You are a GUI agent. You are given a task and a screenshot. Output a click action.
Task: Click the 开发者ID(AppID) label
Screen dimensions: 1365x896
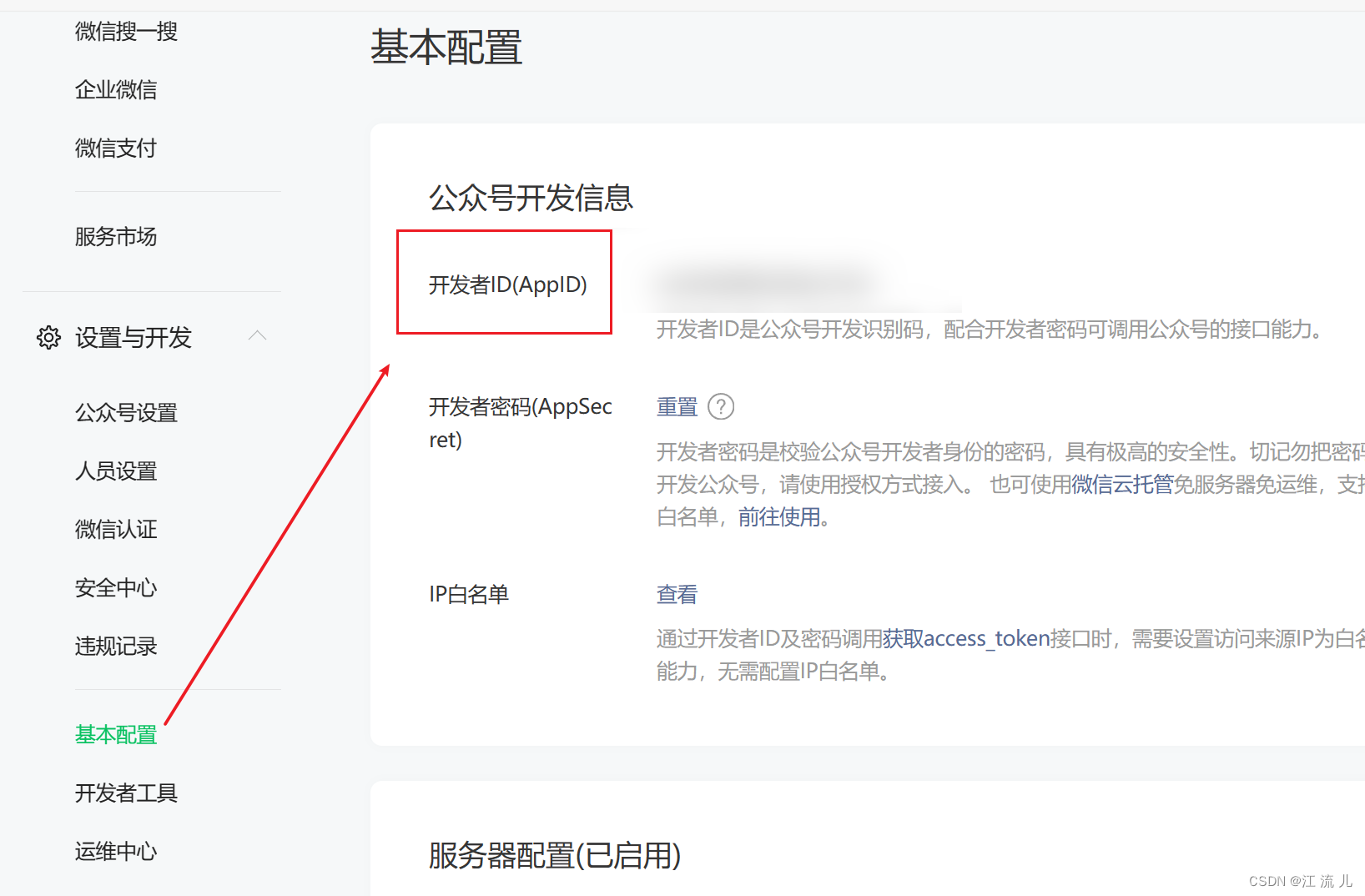click(508, 285)
